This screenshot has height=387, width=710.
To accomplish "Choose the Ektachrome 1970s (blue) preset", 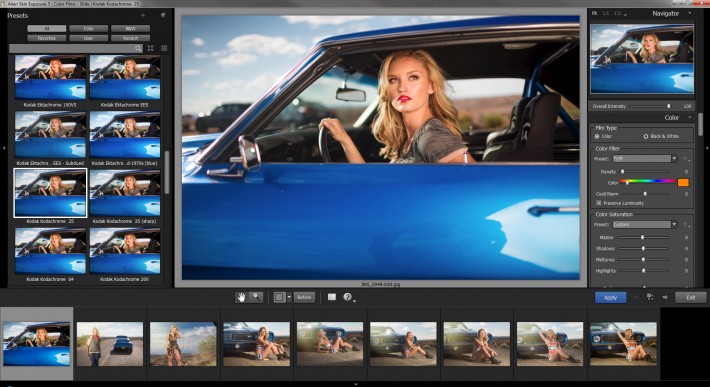I will (125, 135).
